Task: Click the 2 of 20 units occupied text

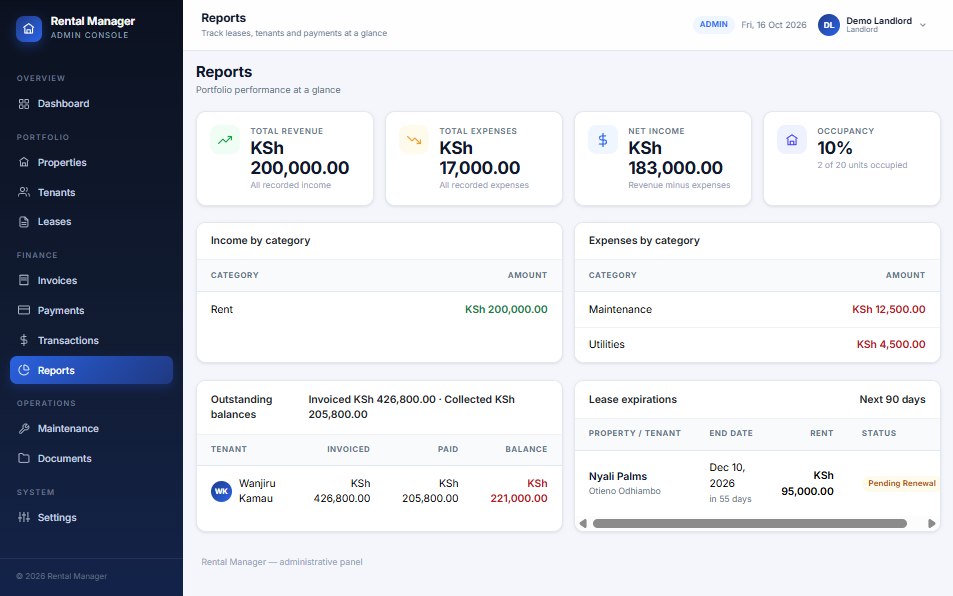Action: [x=862, y=165]
